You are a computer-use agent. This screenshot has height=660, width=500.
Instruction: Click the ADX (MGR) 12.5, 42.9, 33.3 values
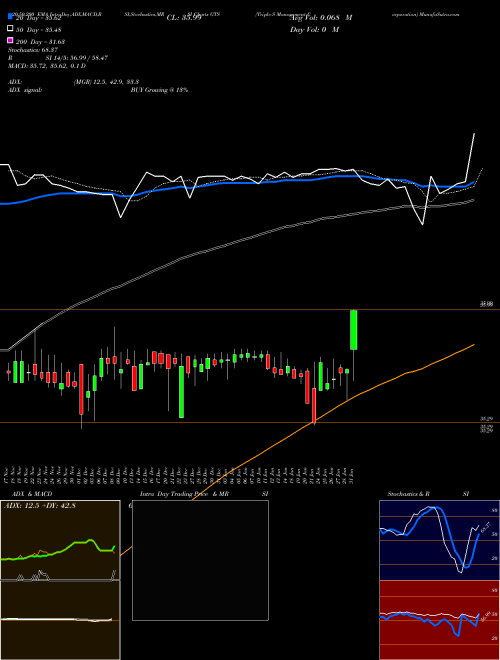point(106,82)
